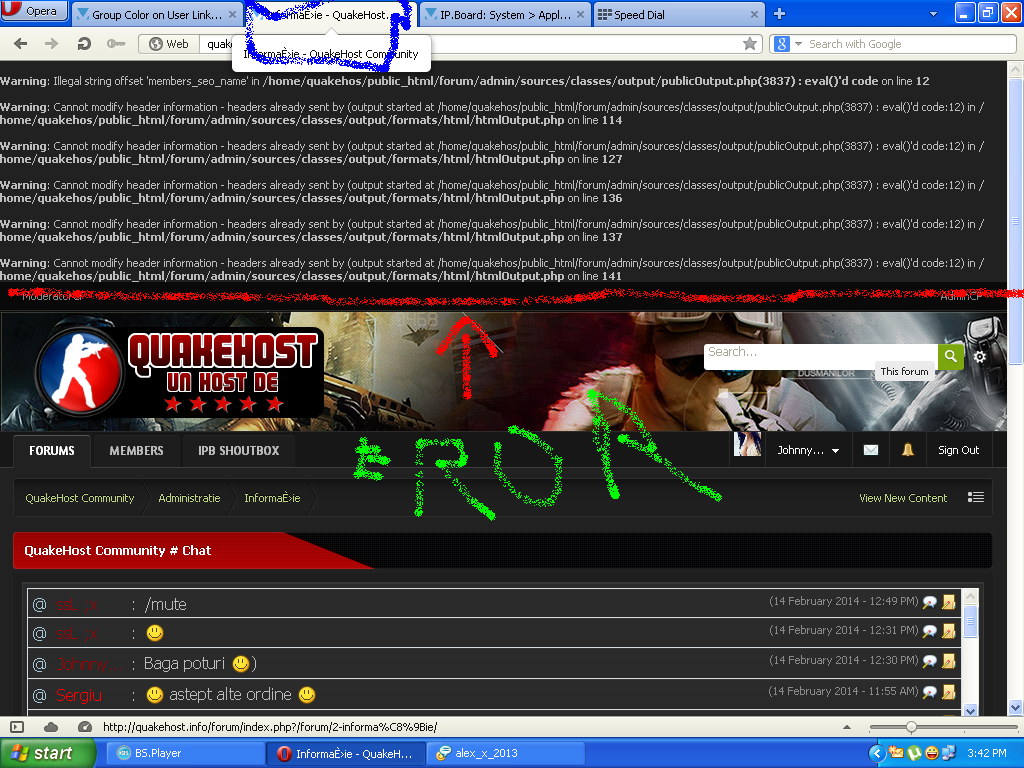Viewport: 1024px width, 768px height.
Task: Open the IPB SHOUTBOX navigation tab
Action: coord(238,451)
